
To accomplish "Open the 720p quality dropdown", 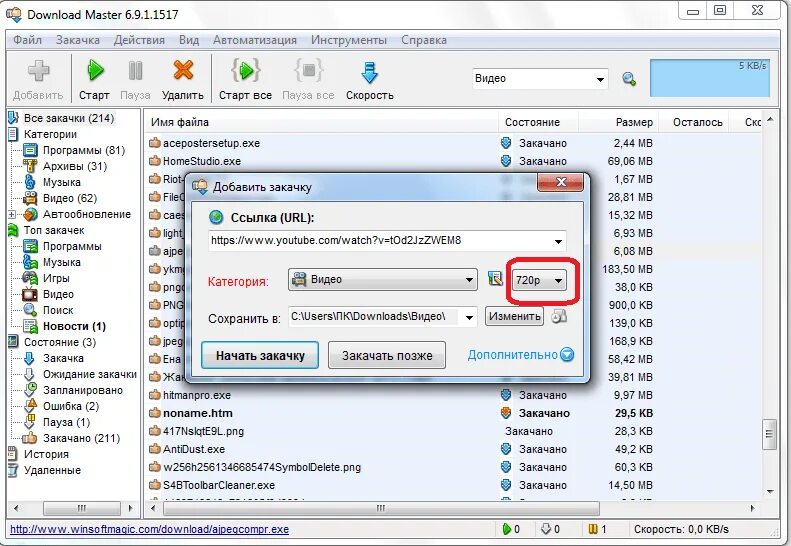I will click(x=539, y=281).
